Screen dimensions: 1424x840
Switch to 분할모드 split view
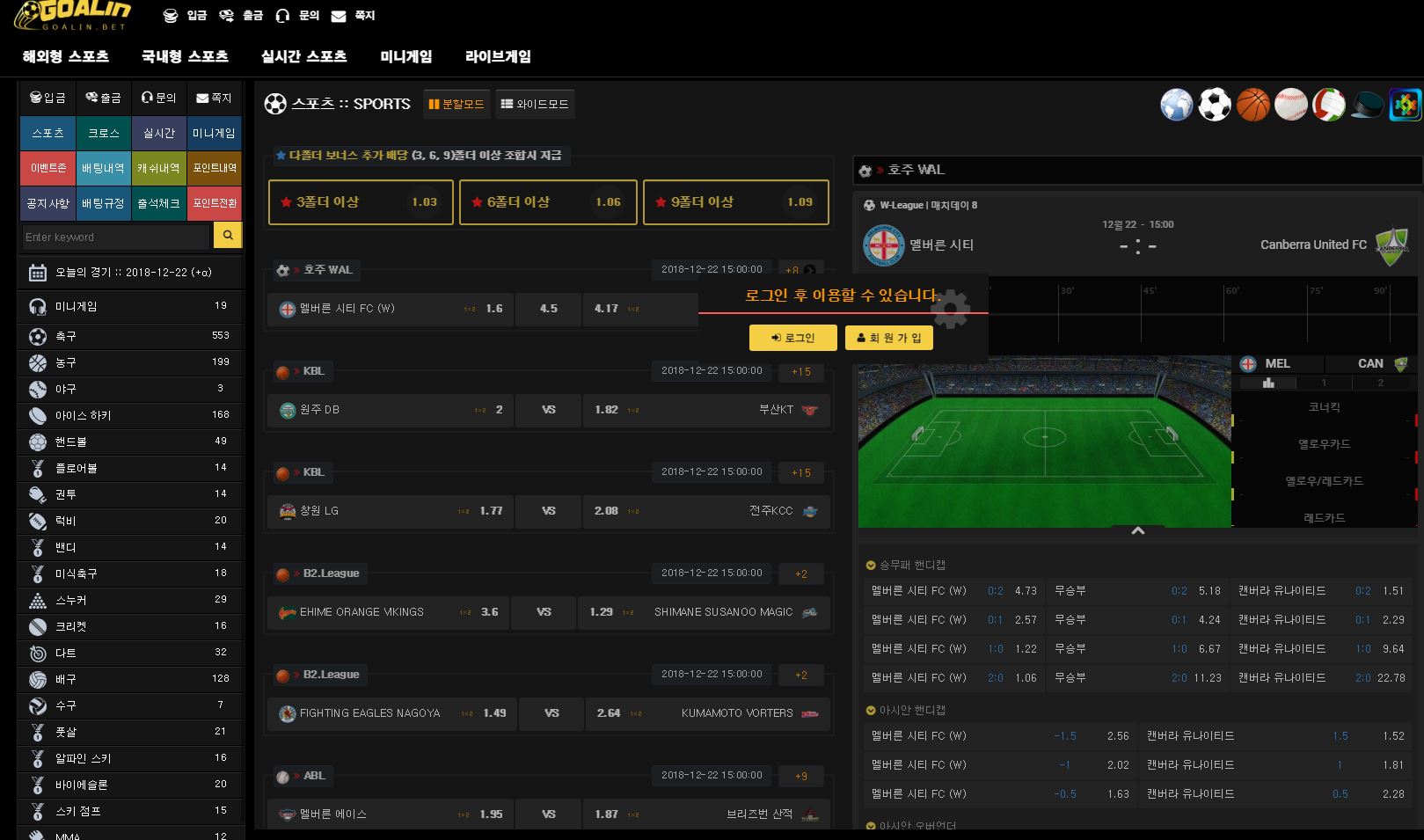[x=456, y=104]
